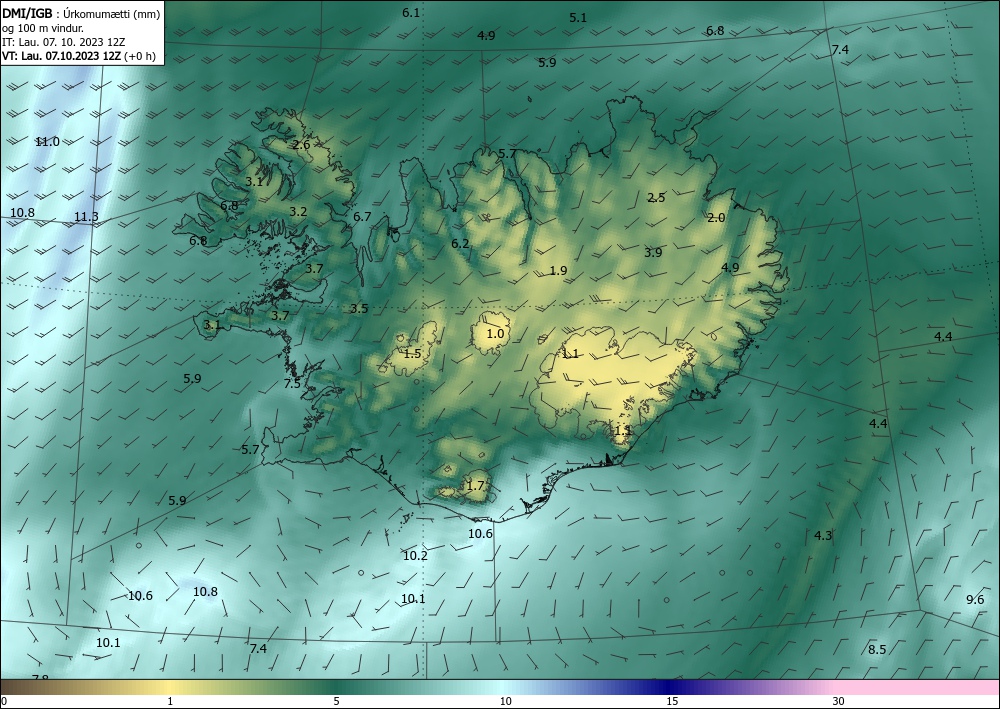Click the 3.9 value label
Screen dimensions: 1000x709
tap(653, 252)
